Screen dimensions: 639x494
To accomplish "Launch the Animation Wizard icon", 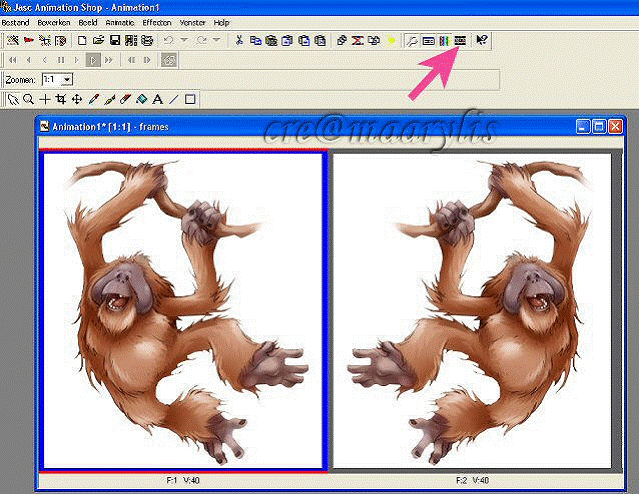I will pos(13,40).
